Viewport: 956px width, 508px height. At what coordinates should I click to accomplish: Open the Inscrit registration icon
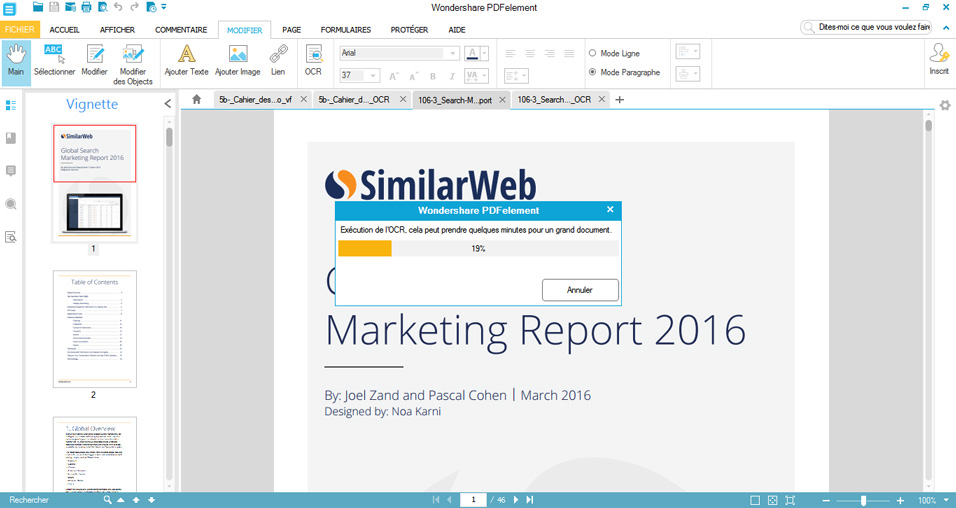(x=939, y=60)
